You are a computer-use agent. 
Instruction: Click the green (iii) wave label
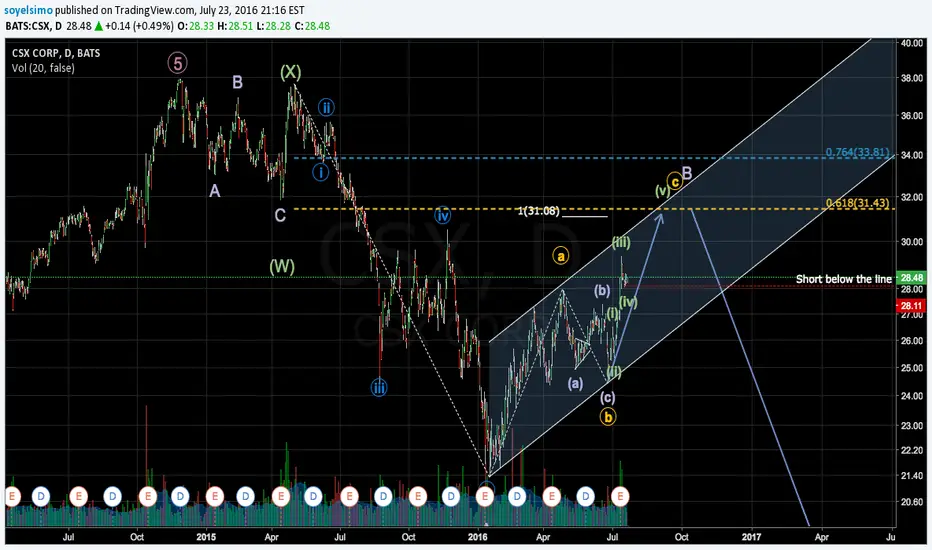(x=621, y=242)
